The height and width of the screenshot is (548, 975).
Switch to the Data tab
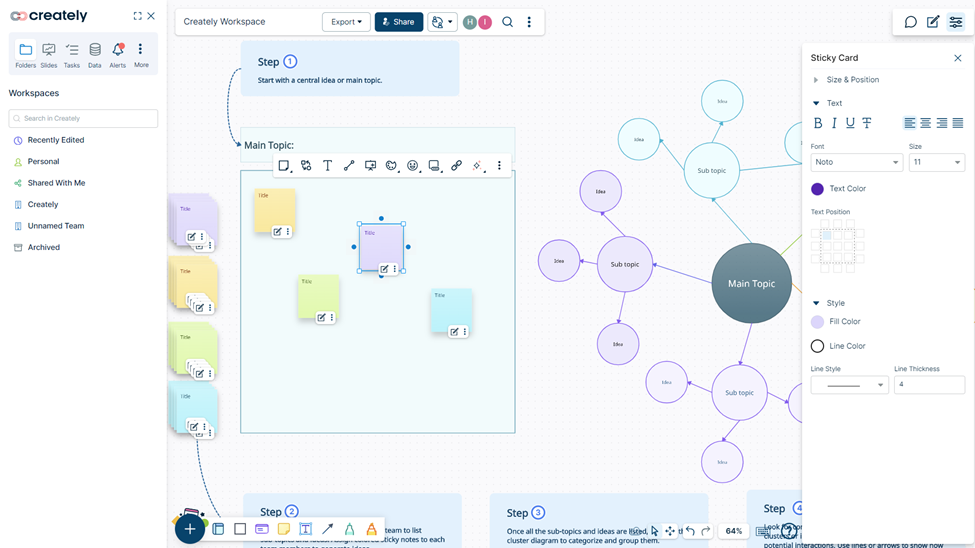click(x=95, y=55)
